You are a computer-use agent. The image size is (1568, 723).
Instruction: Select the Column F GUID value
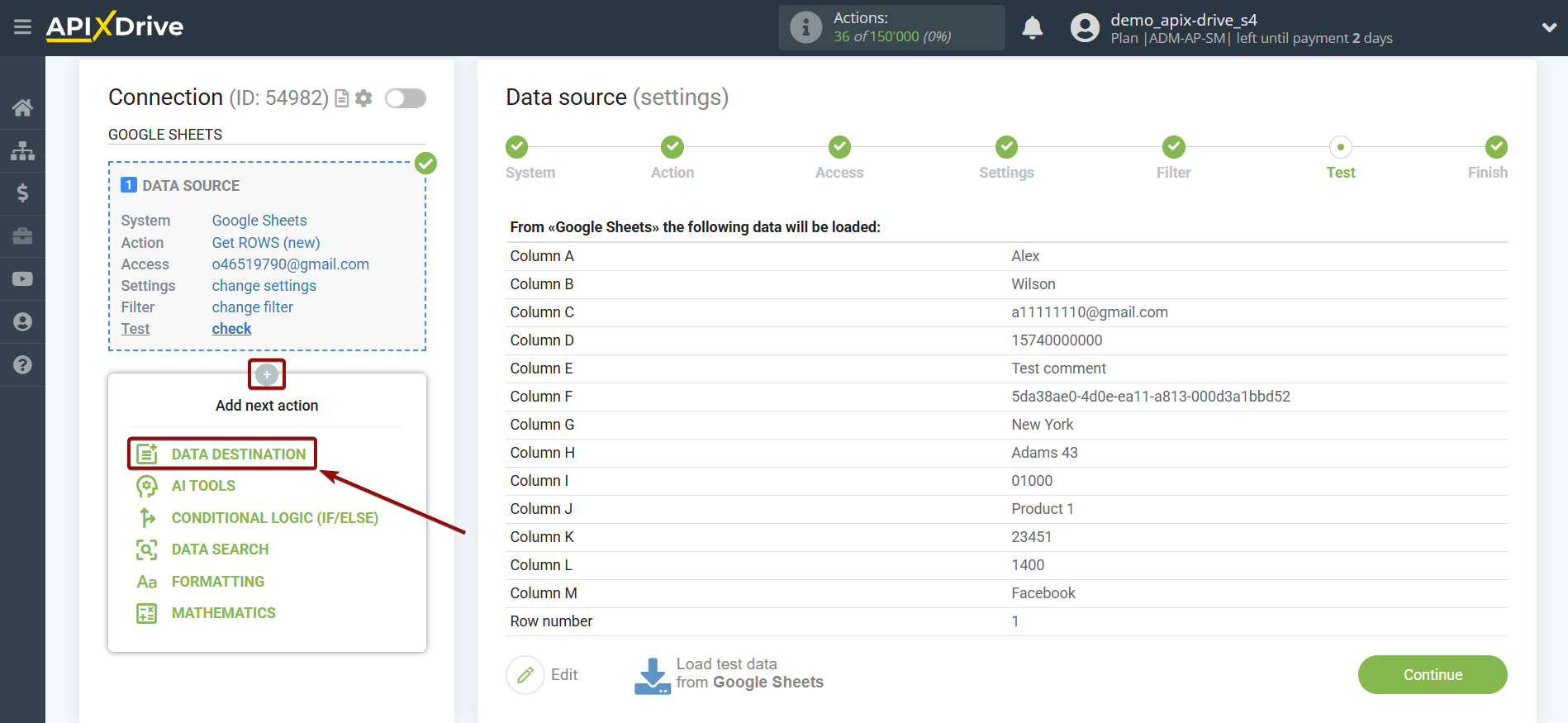click(x=1151, y=397)
